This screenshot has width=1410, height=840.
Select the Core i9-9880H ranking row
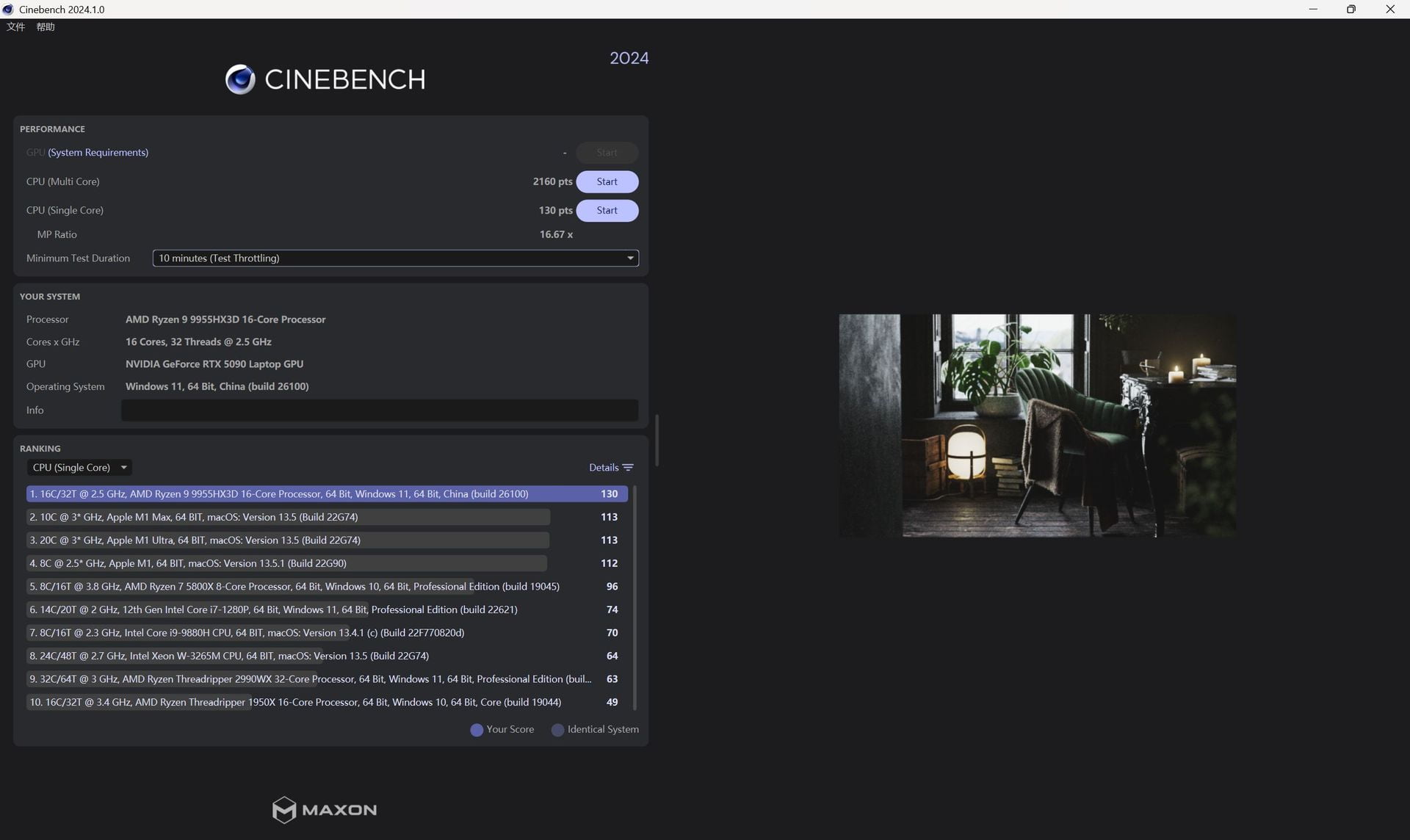pyautogui.click(x=327, y=633)
